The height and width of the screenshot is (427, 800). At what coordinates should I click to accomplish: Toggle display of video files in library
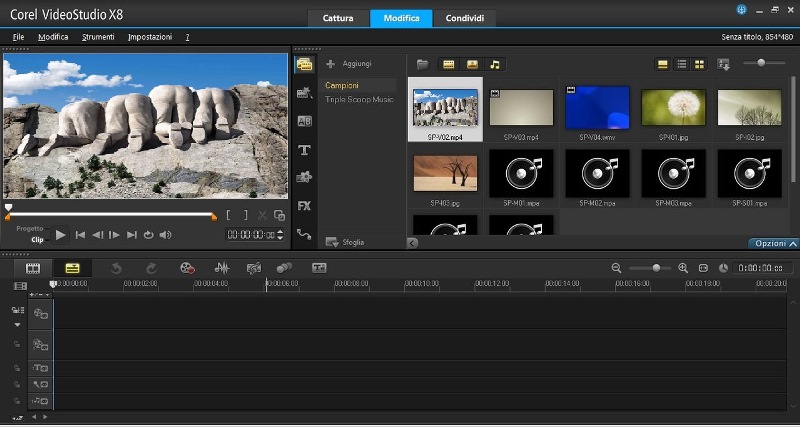coord(449,64)
